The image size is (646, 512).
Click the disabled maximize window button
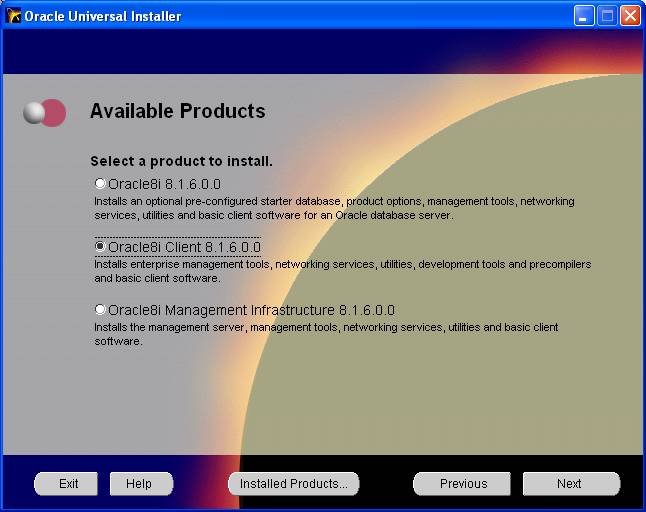pyautogui.click(x=607, y=16)
